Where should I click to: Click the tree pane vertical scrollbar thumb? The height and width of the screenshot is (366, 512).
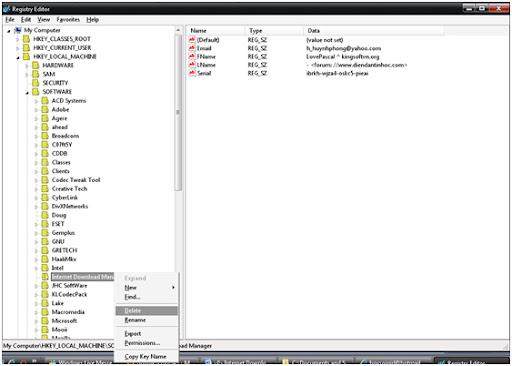click(x=178, y=112)
